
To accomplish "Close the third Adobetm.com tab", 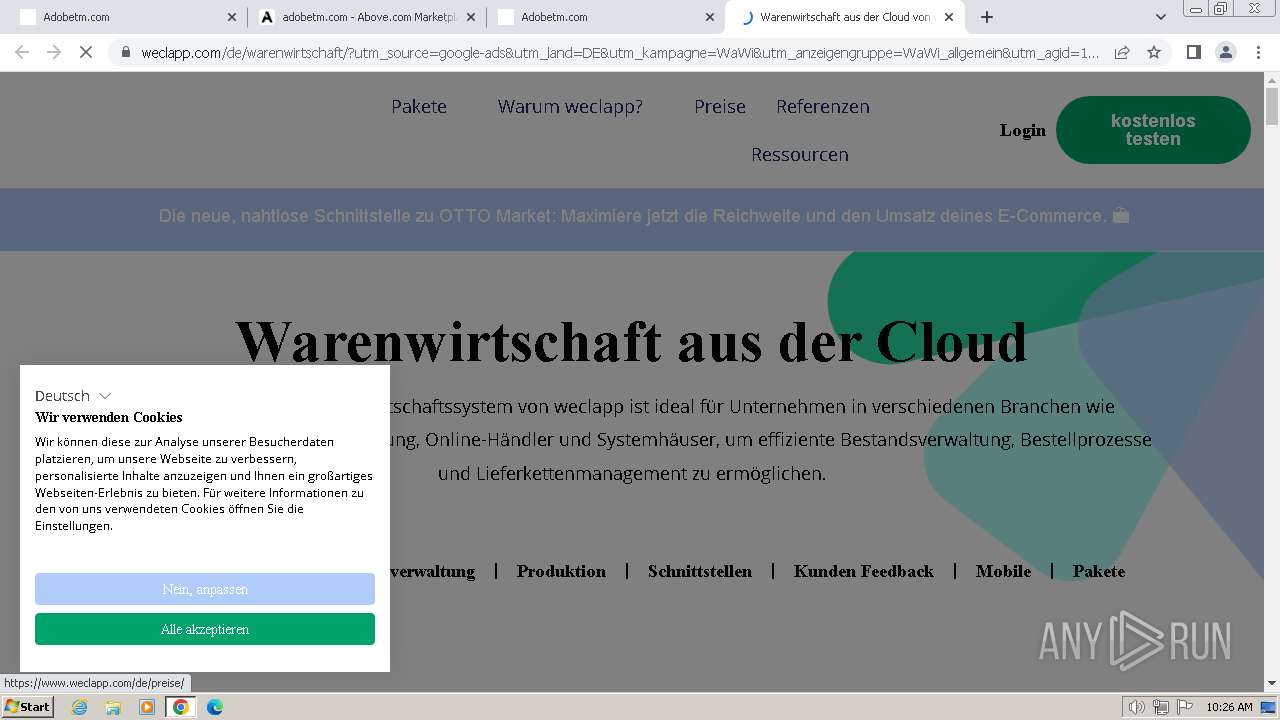I will click(x=710, y=17).
